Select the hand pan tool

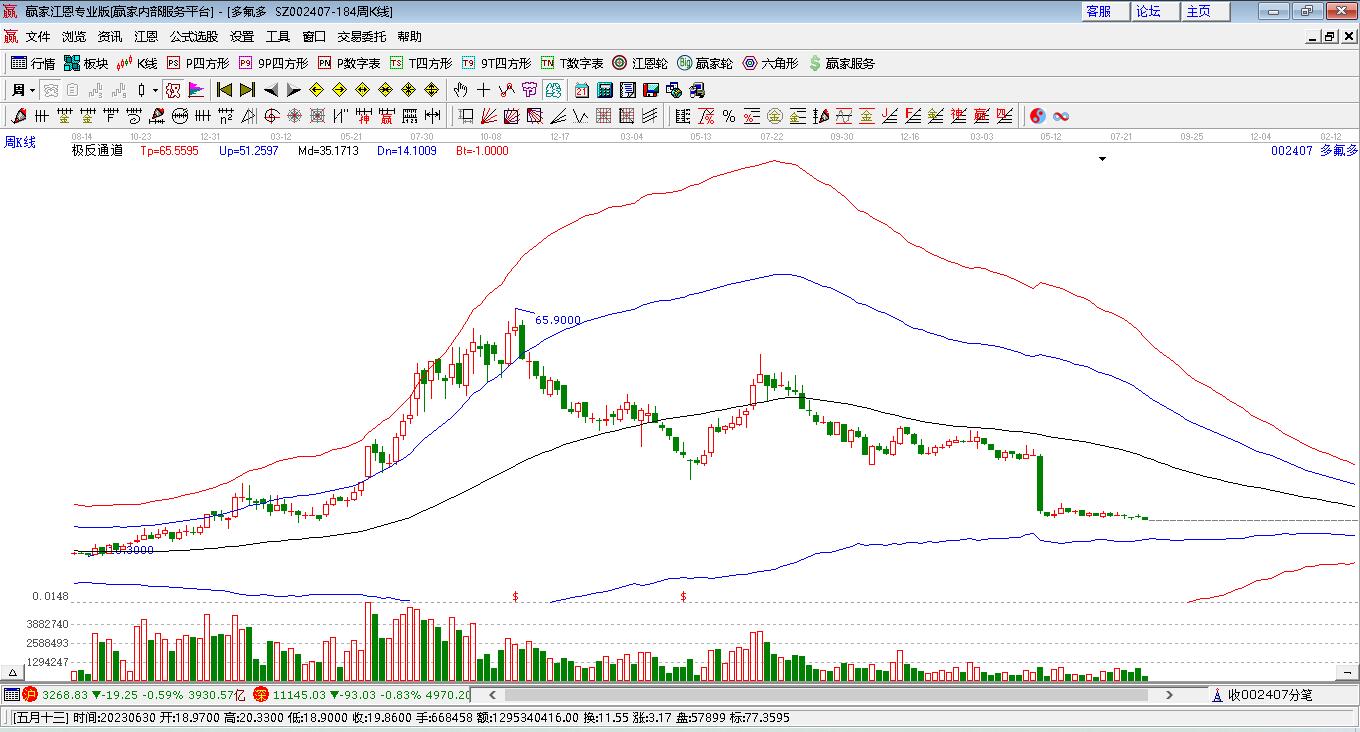(x=460, y=90)
